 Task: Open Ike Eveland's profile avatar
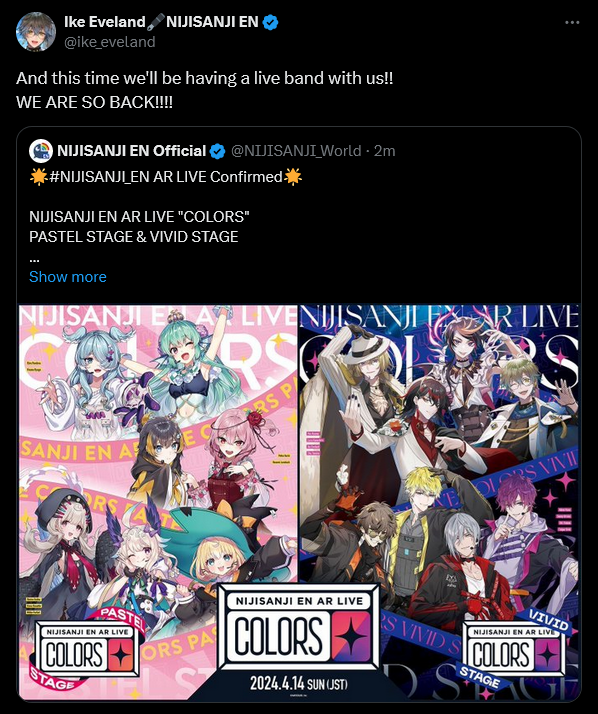tap(36, 32)
